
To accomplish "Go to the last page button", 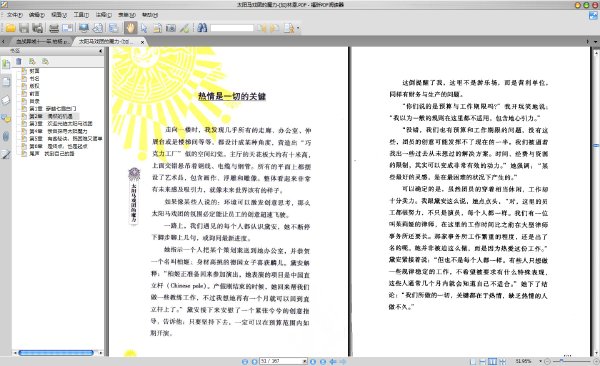I will pos(323,361).
